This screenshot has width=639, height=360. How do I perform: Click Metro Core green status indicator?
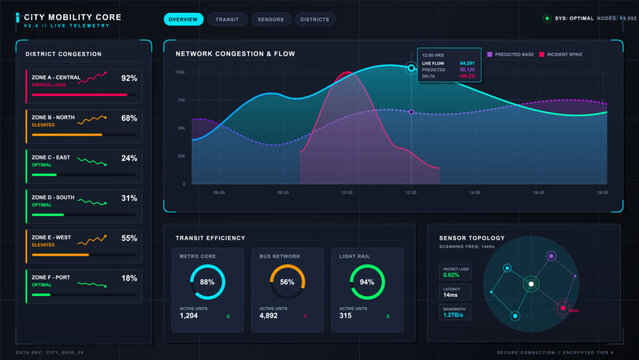tap(228, 316)
